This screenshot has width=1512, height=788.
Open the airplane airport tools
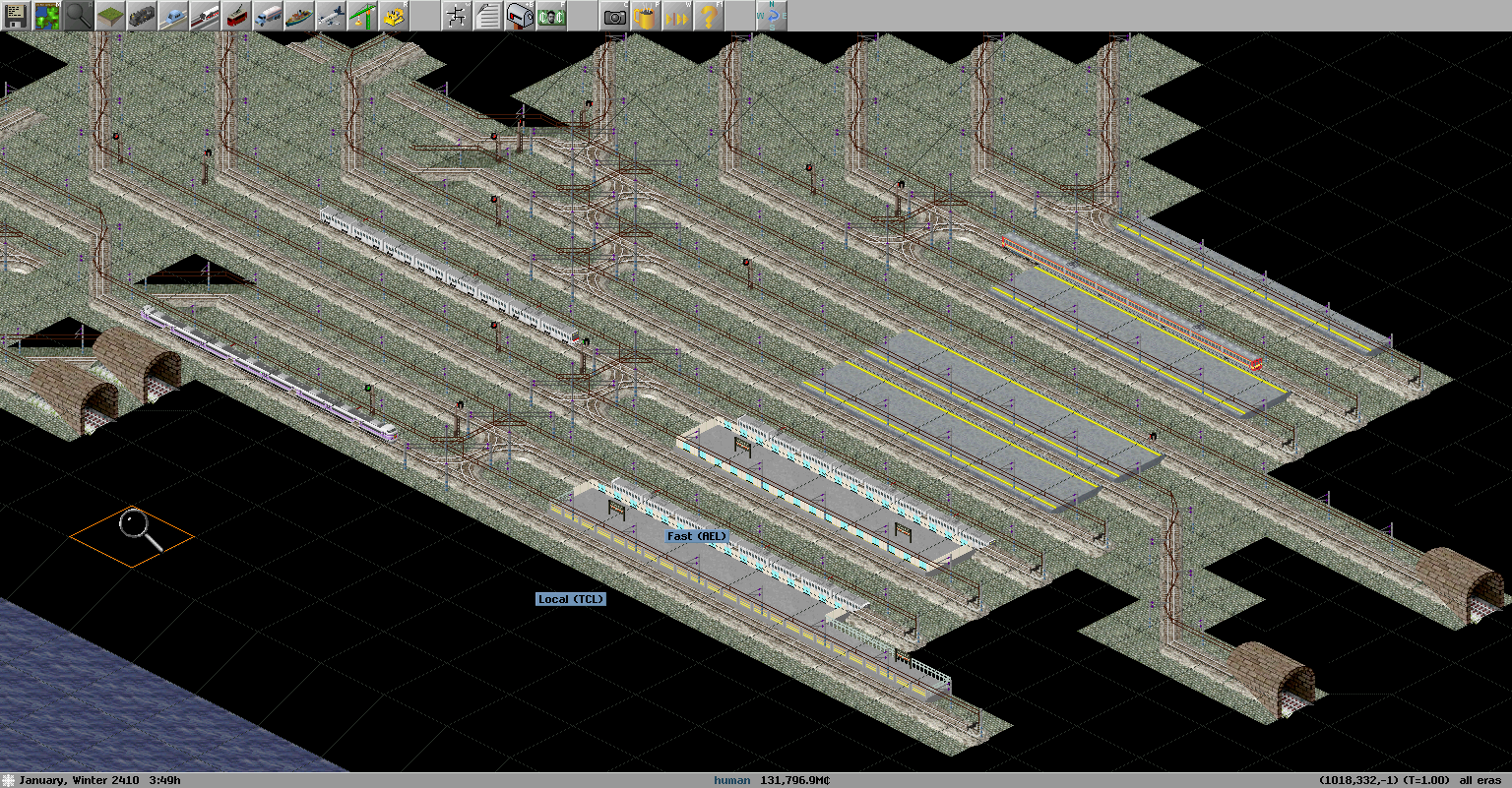(x=331, y=16)
